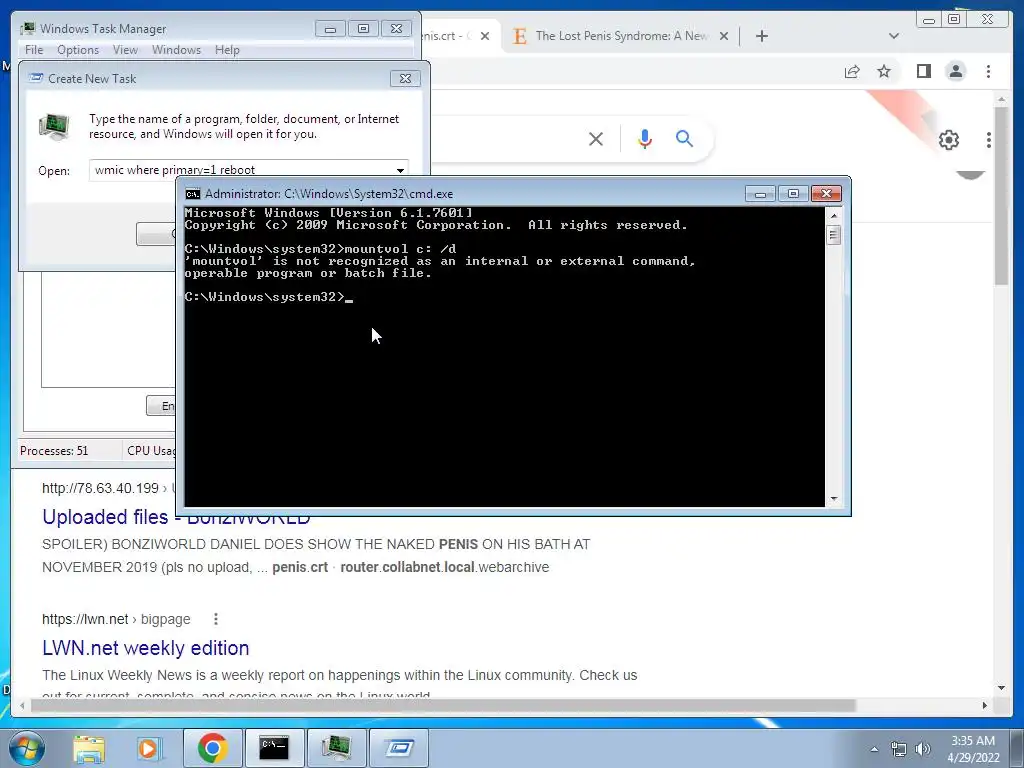The height and width of the screenshot is (768, 1024).
Task: Click Chrome horizontal scrollbar left arrow
Action: click(22, 705)
